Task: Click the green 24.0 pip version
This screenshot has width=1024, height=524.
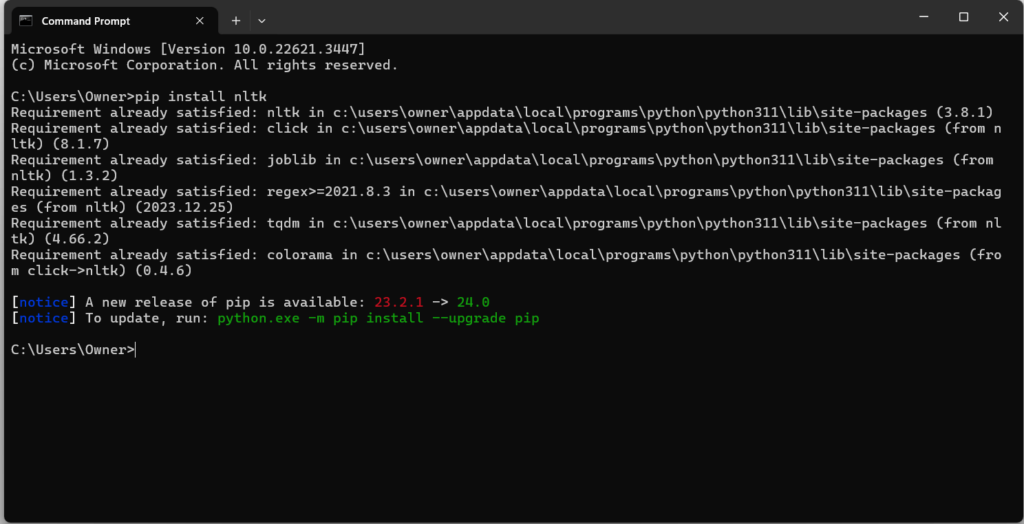Action: tap(473, 302)
